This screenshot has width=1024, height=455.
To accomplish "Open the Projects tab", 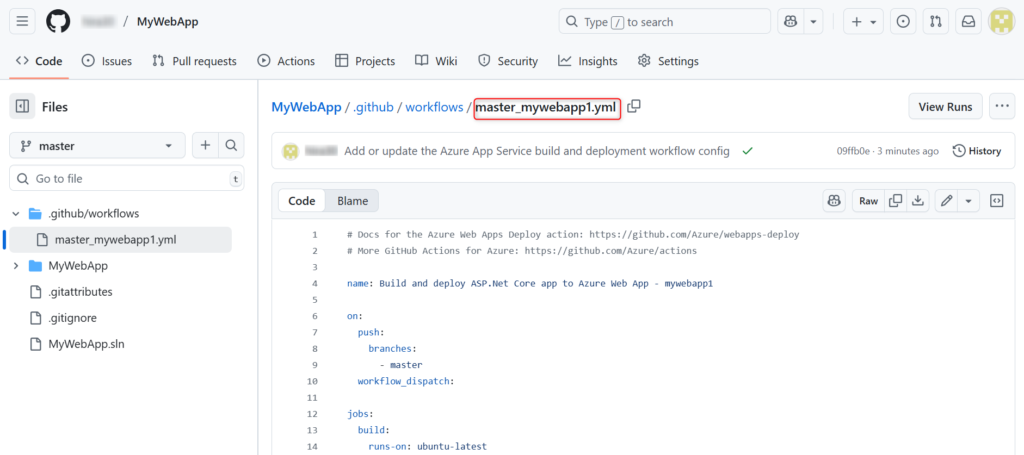I will [x=365, y=61].
